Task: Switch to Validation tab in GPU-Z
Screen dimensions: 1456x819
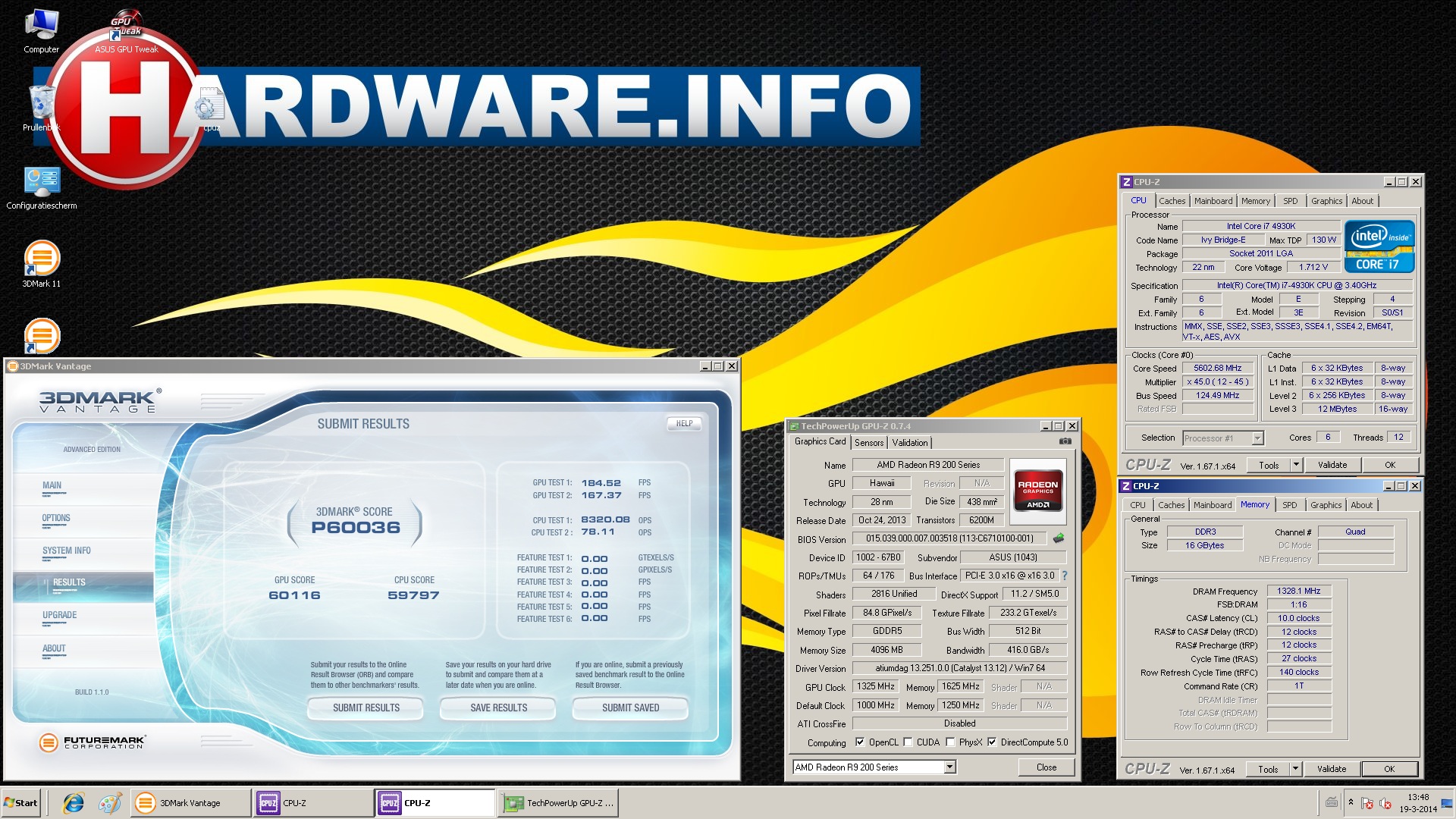Action: 909,443
